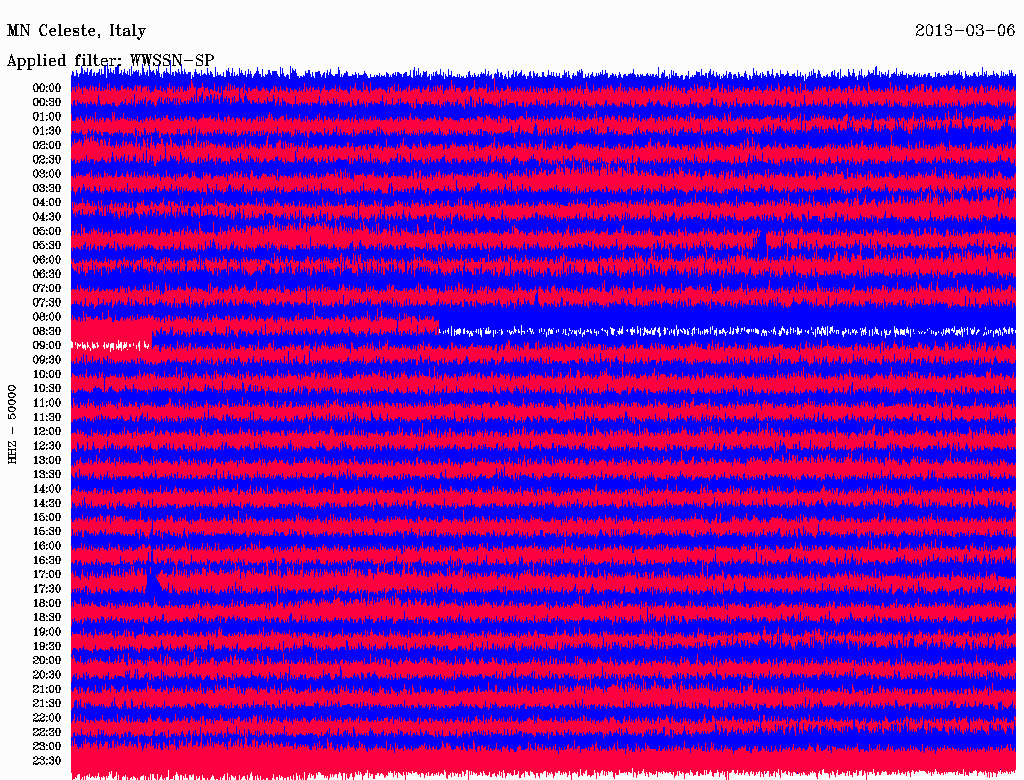The height and width of the screenshot is (780, 1024).
Task: Select the 19:00 time label
Action: [x=47, y=632]
